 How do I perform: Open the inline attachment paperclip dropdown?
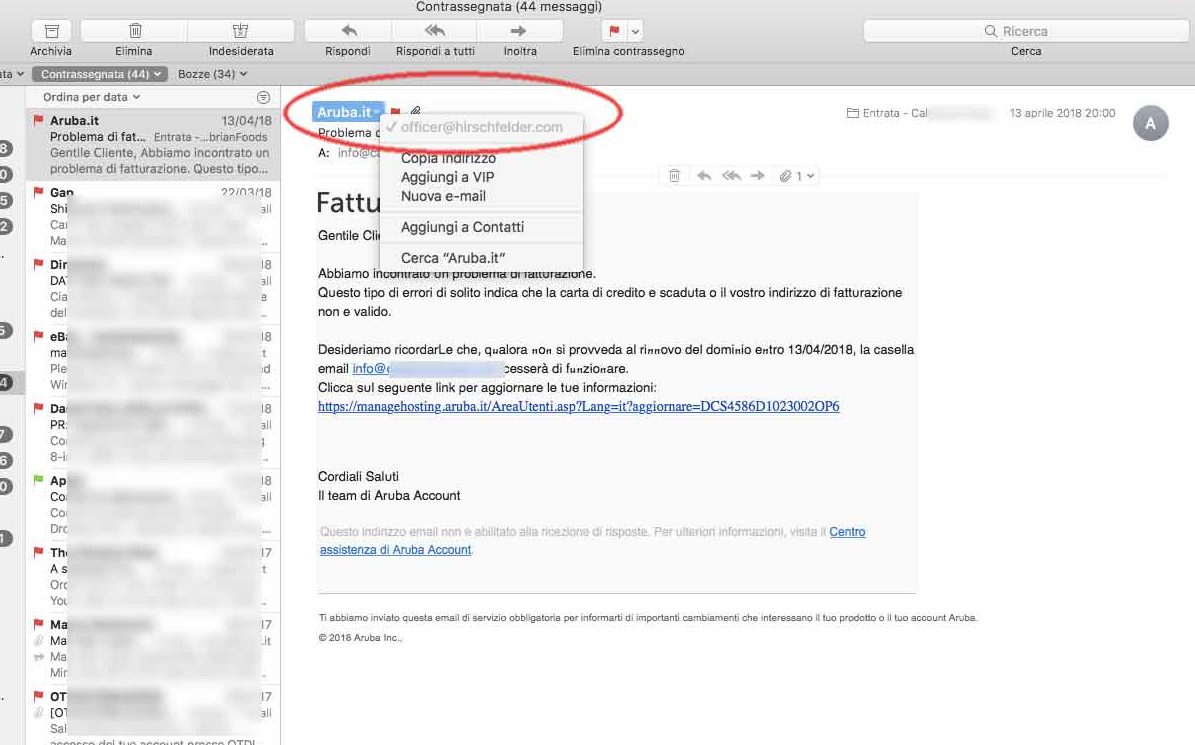tap(797, 176)
